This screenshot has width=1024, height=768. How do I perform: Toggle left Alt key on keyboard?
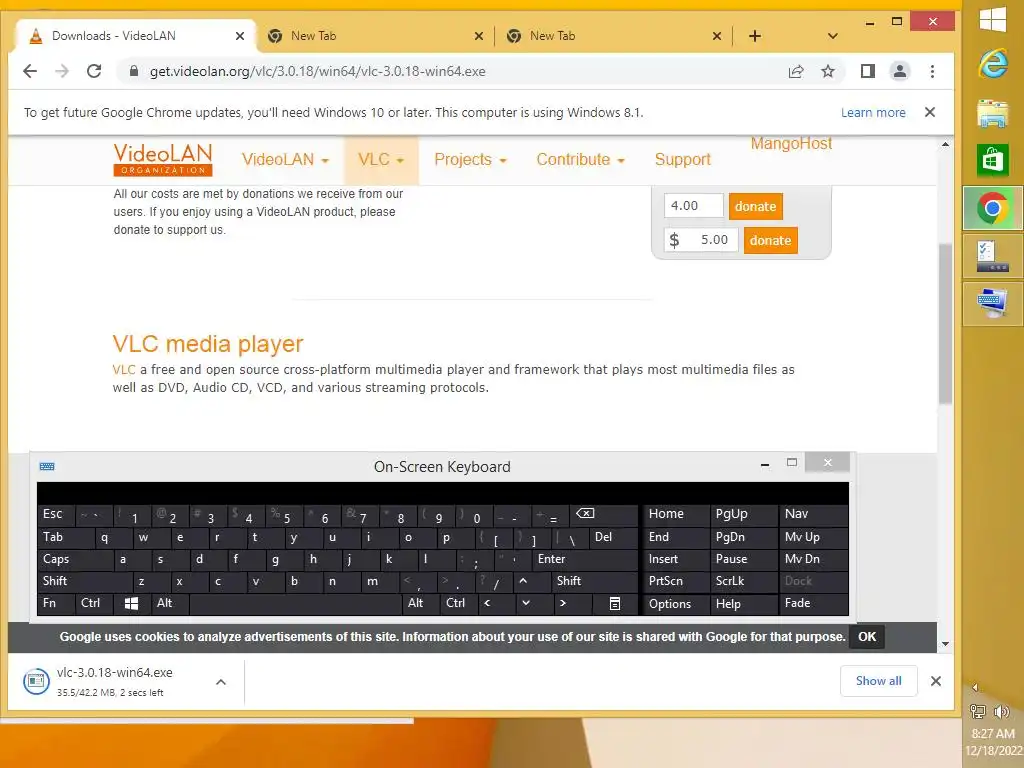click(x=170, y=603)
